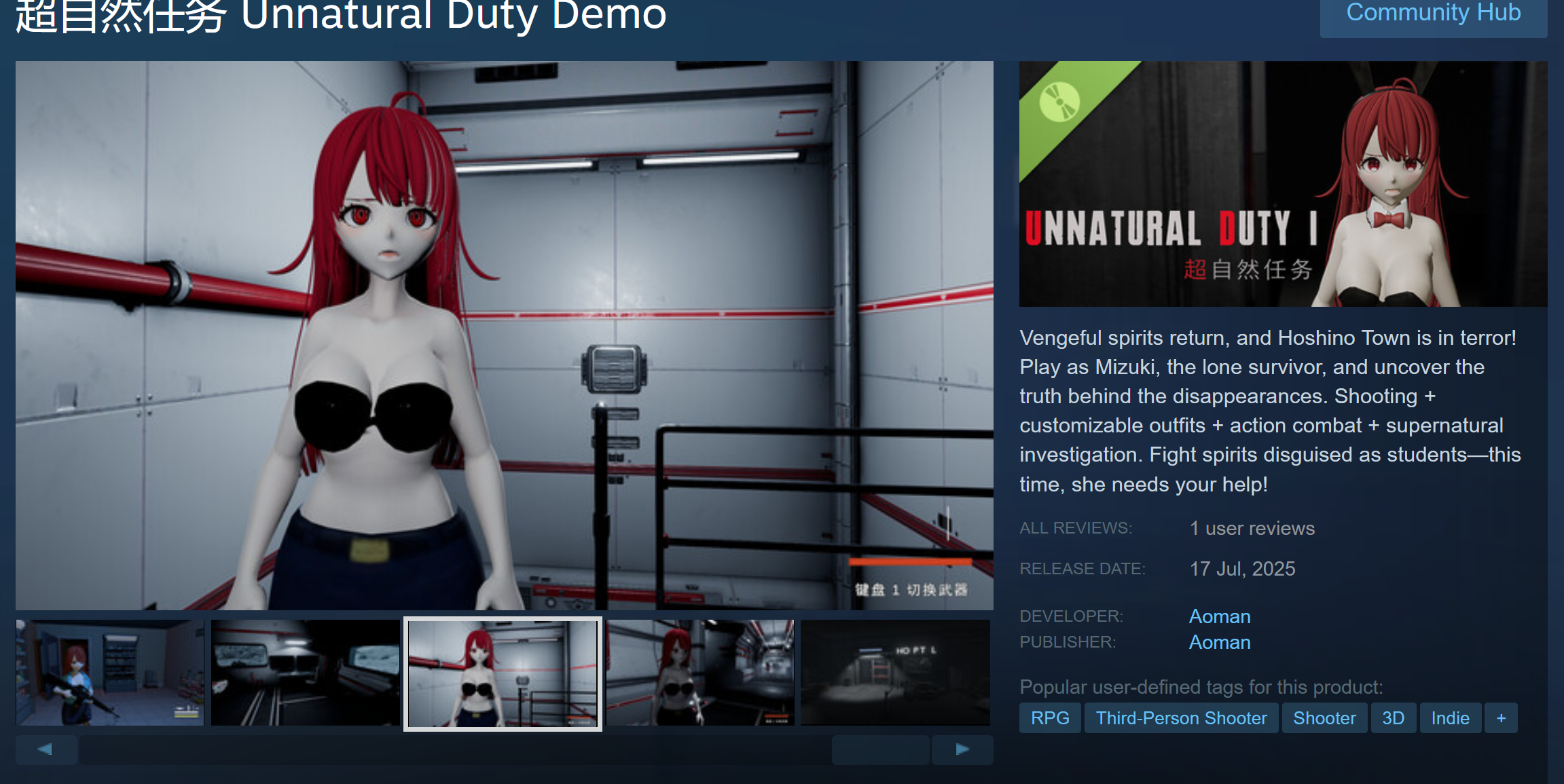Viewport: 1564px width, 784px height.
Task: Click the thumbnail strip scrollbar handle
Action: click(x=880, y=749)
